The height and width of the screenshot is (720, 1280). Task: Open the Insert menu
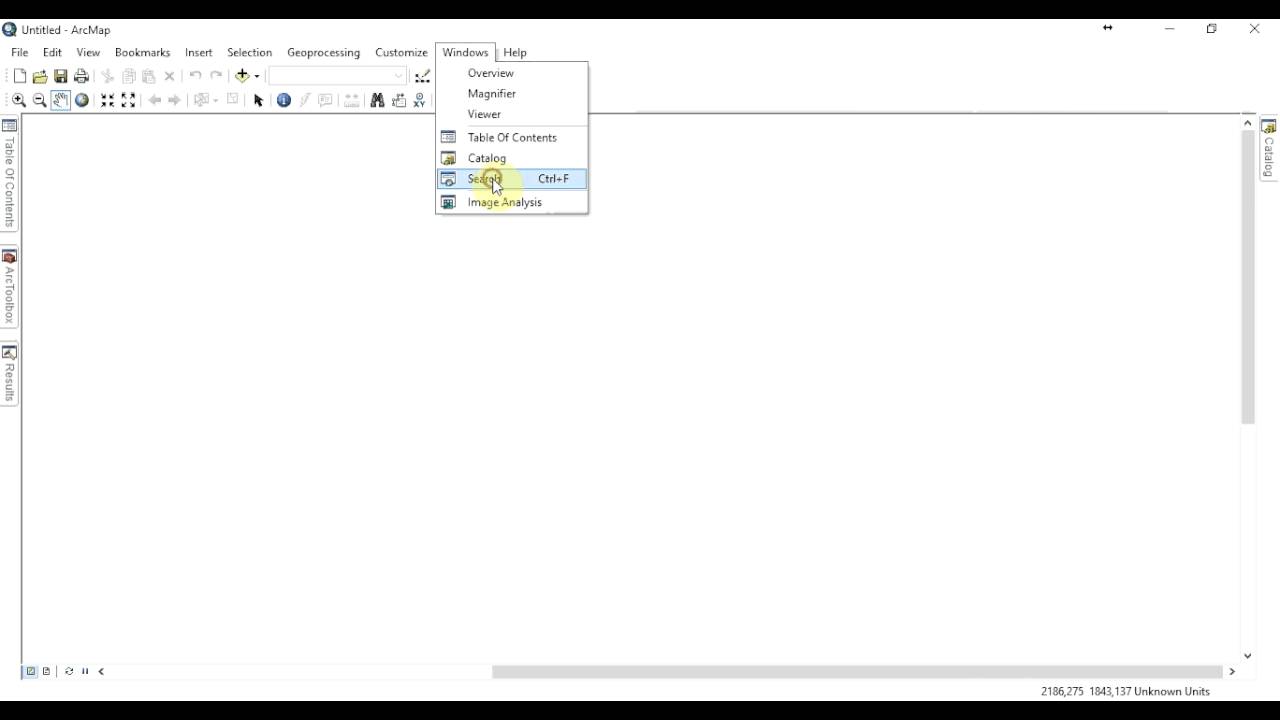[199, 52]
